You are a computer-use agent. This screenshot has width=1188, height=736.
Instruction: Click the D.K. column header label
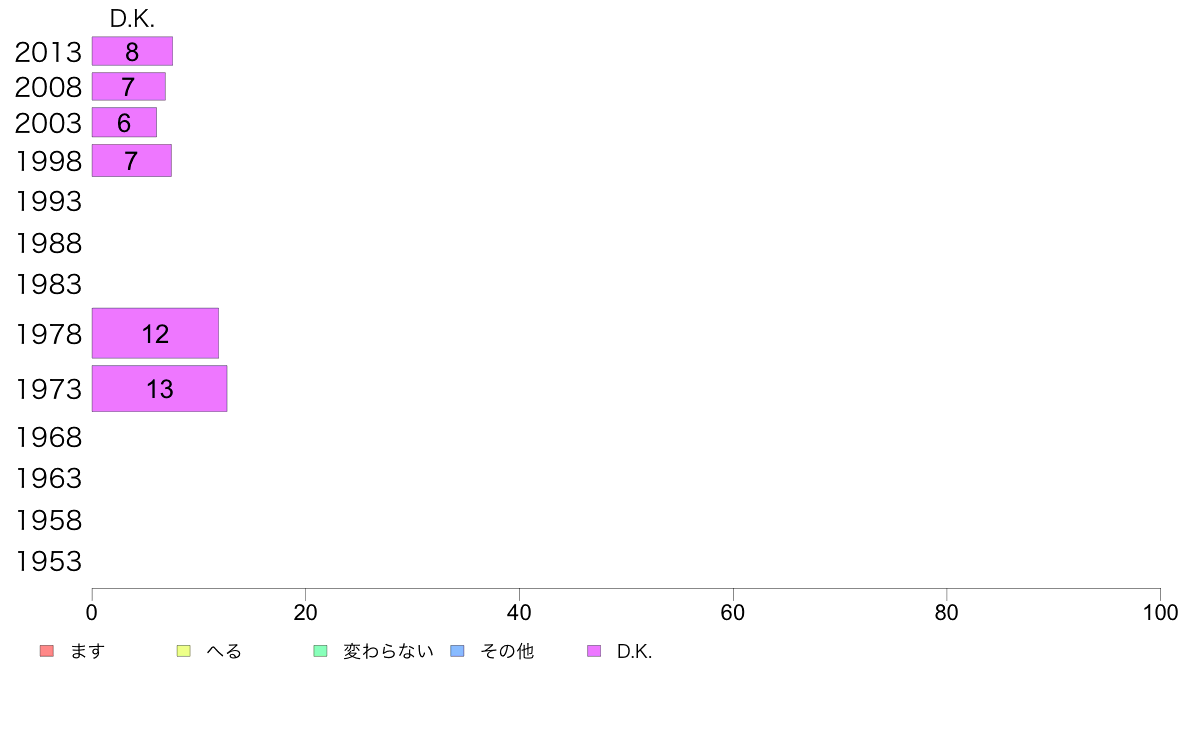(x=132, y=19)
